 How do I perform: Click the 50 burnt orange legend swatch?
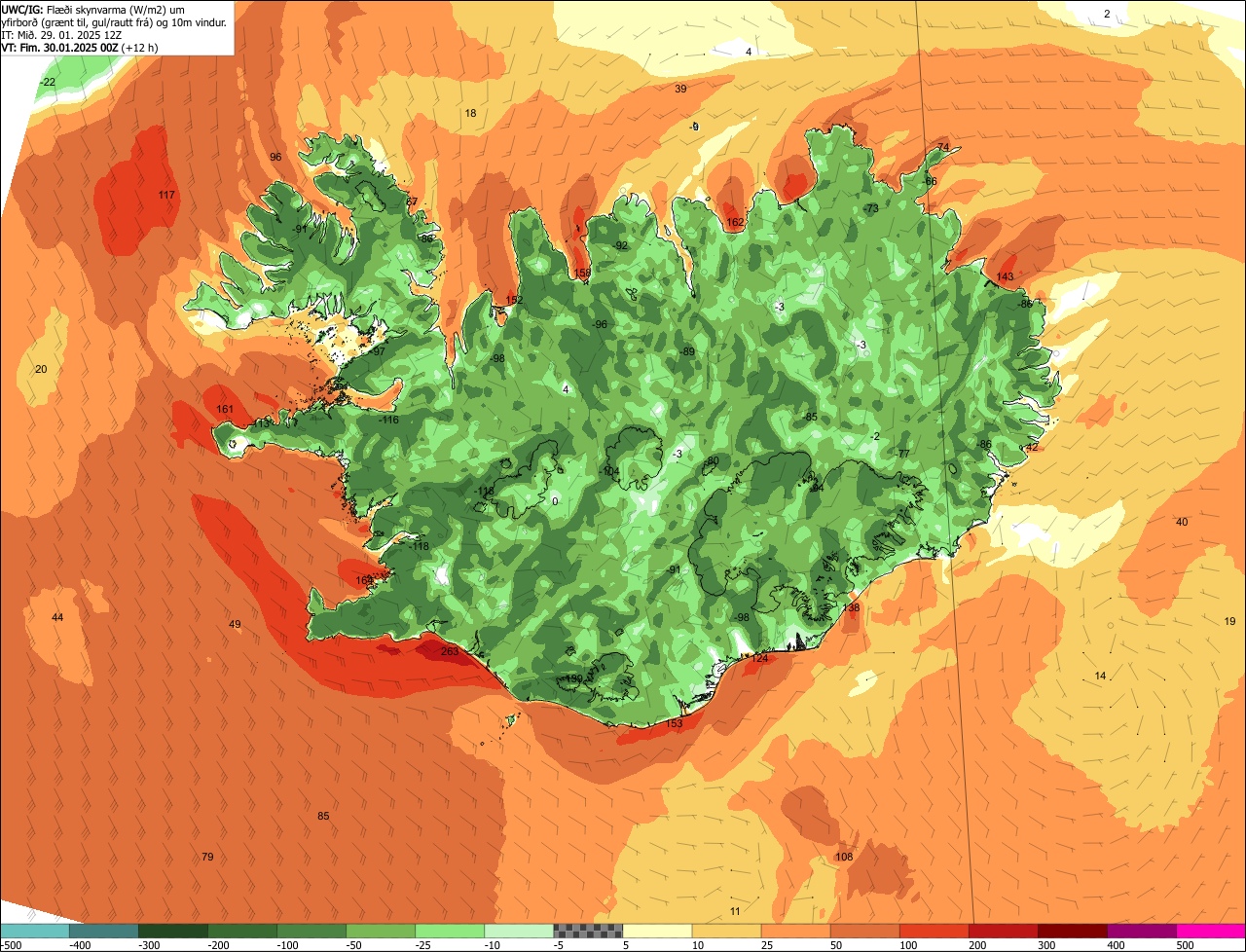tap(863, 931)
